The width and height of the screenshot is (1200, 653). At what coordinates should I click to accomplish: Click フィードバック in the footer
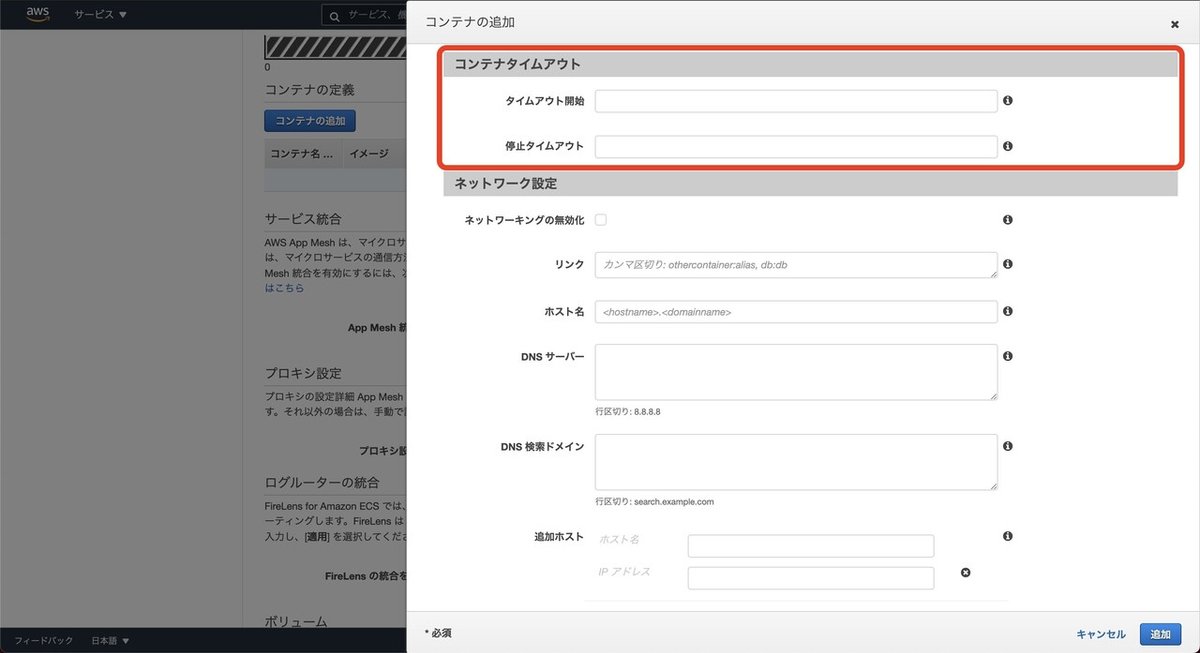coord(43,640)
